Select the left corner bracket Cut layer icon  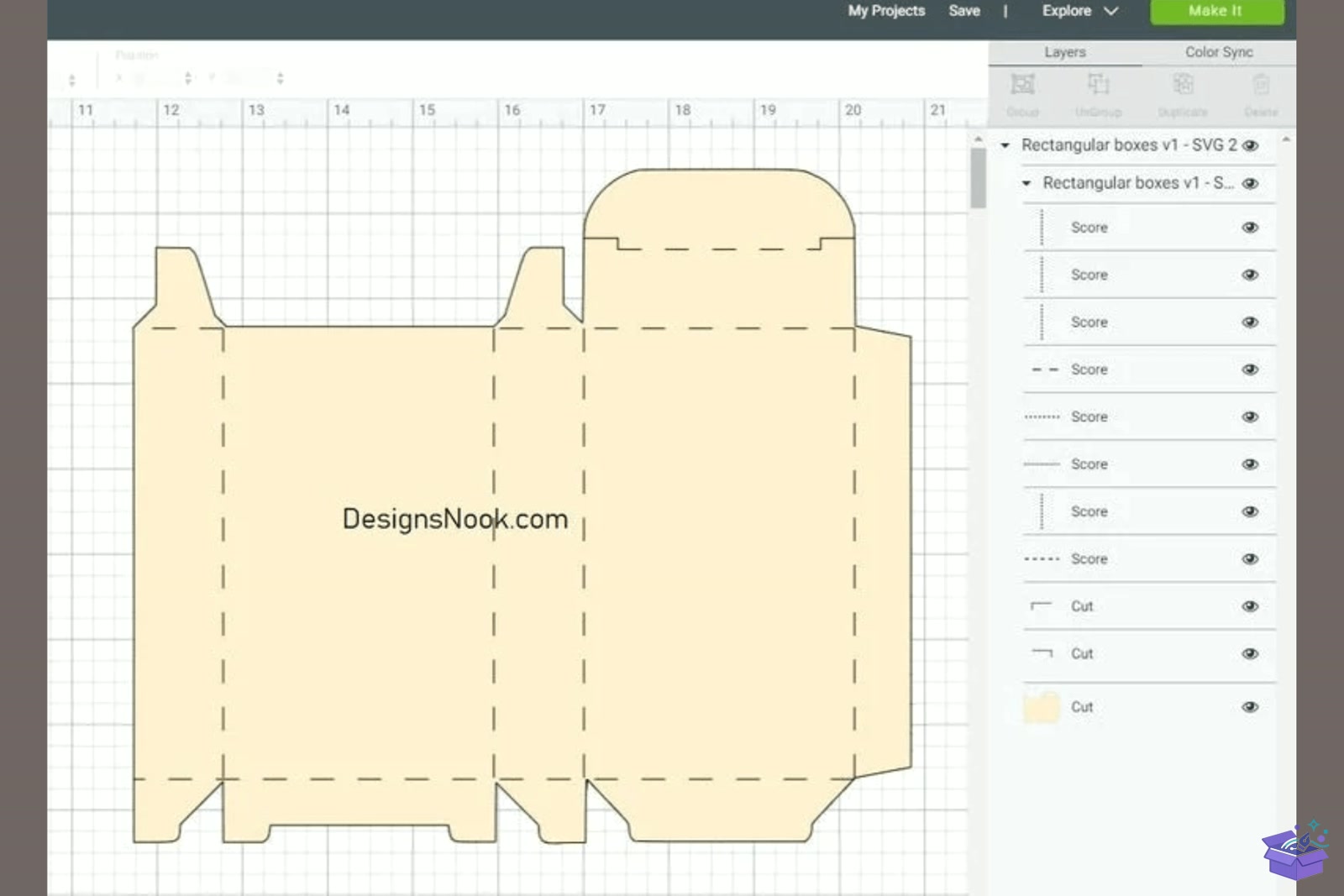click(1041, 606)
